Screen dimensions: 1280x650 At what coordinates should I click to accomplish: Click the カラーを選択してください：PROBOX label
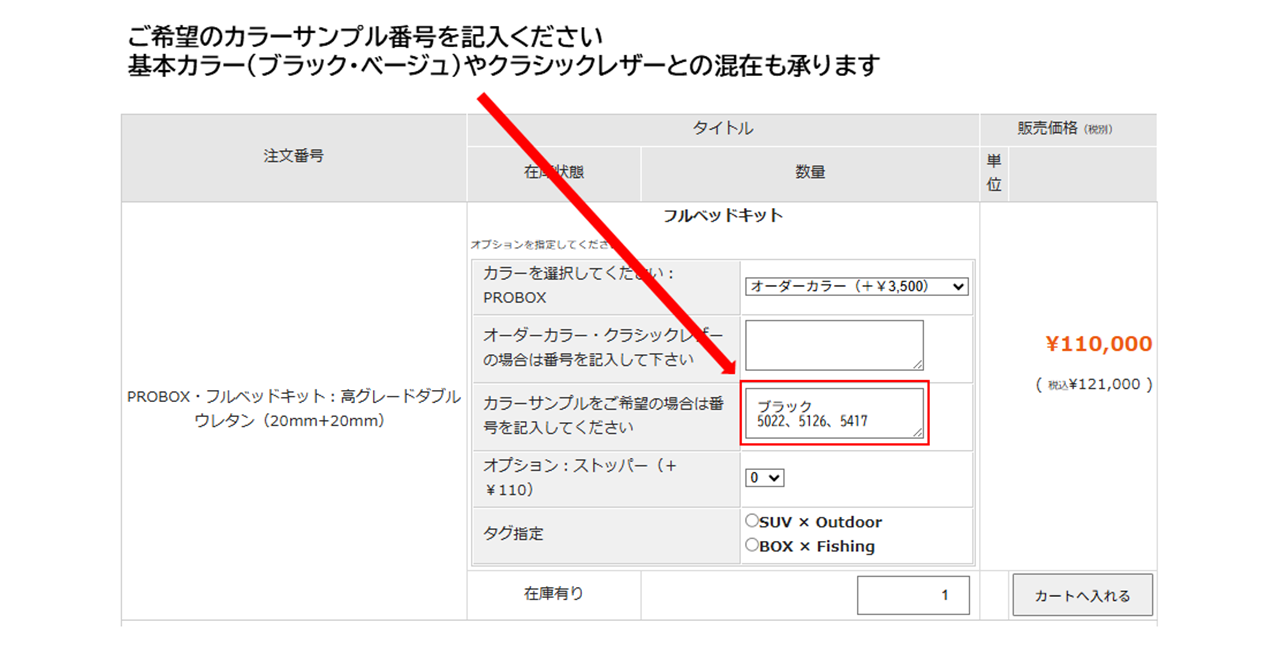tap(580, 285)
